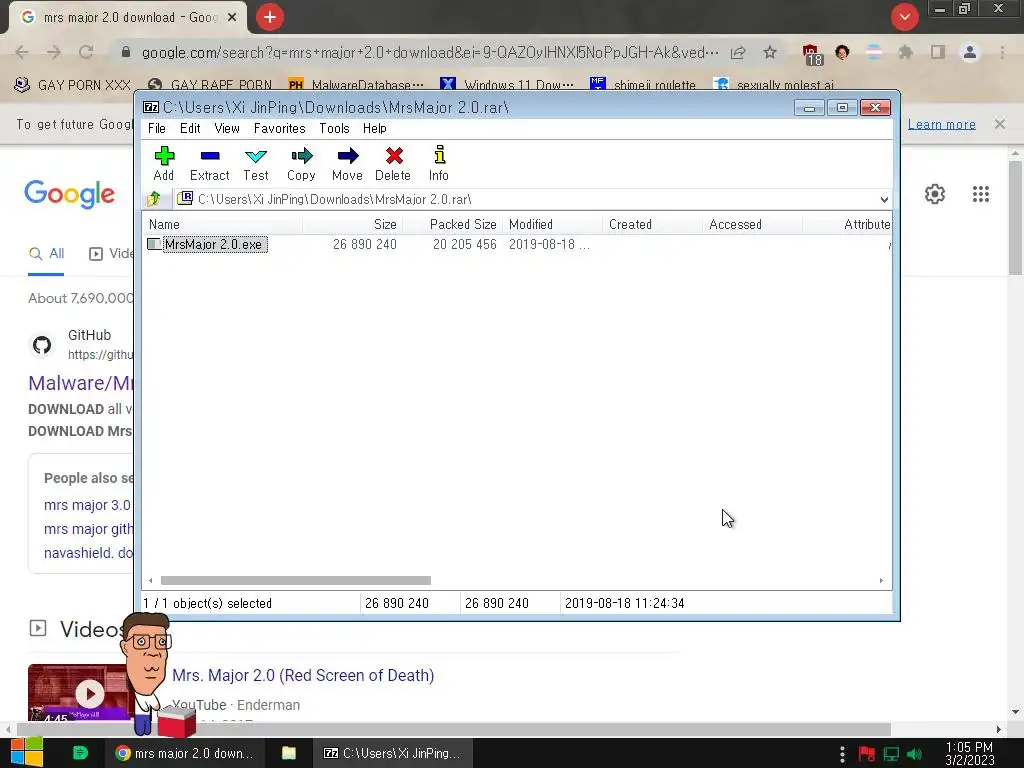The height and width of the screenshot is (768, 1024).
Task: Click size cell 26 890 240
Action: pos(364,244)
